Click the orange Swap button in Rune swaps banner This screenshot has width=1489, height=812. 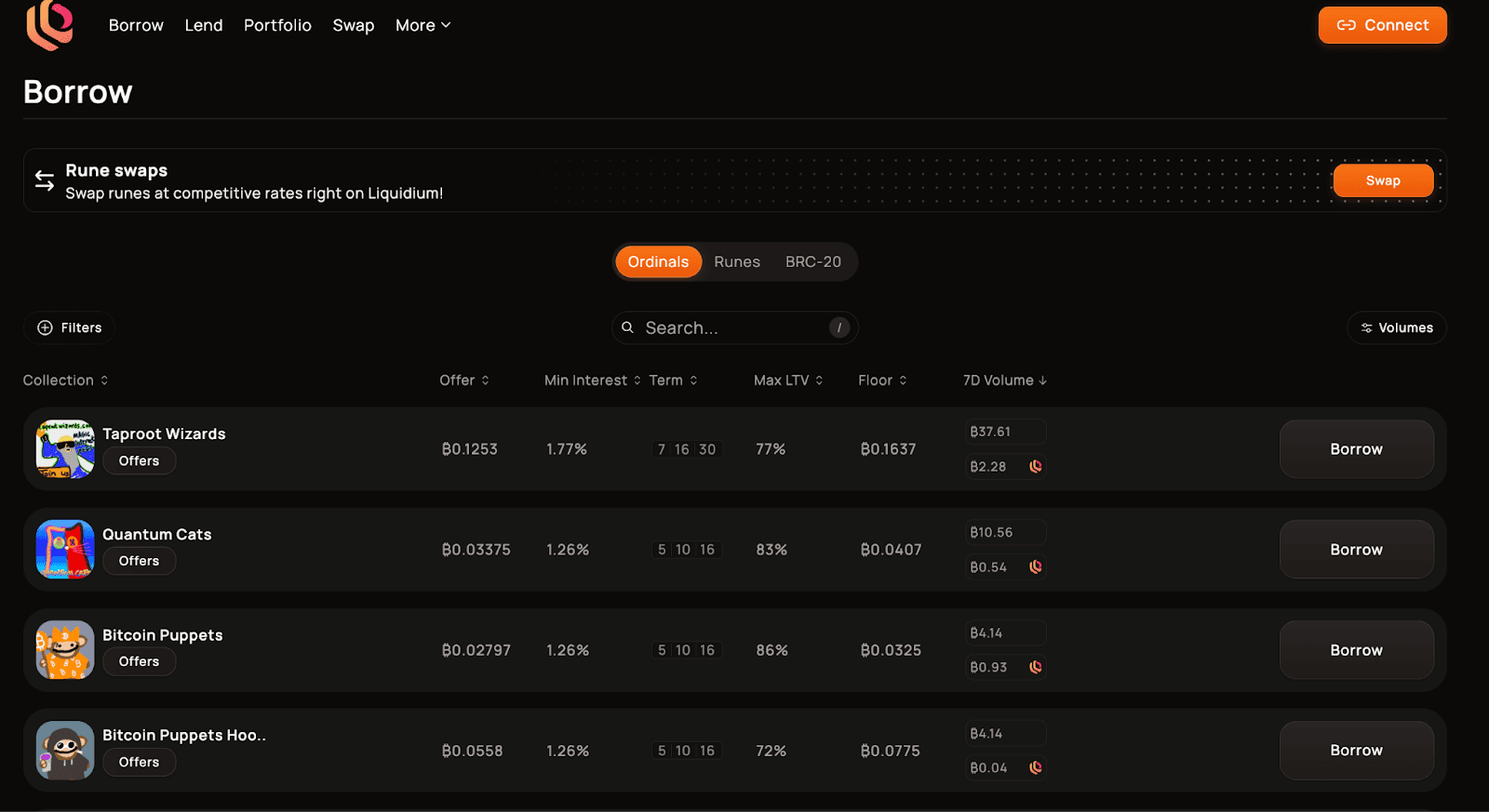1383,180
